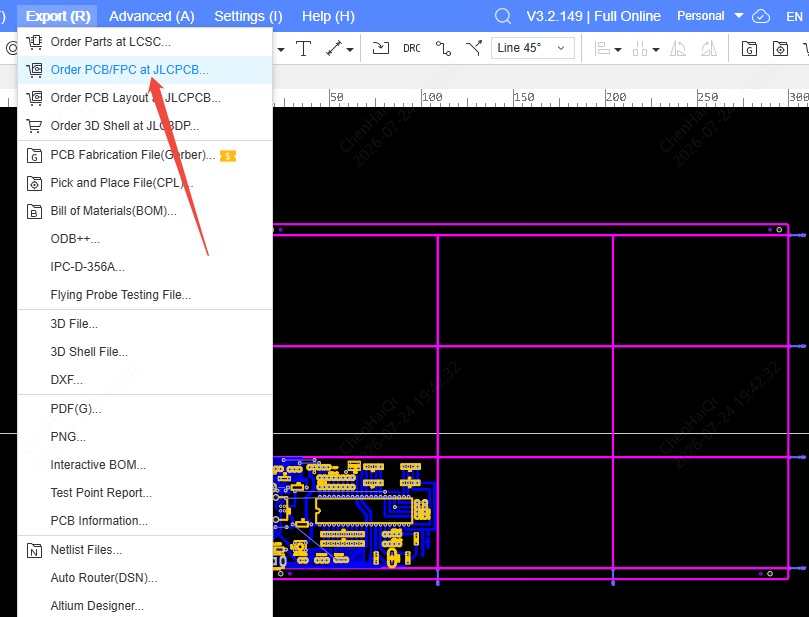The image size is (809, 617).
Task: Choose Order Parts at LCSC
Action: pos(145,42)
